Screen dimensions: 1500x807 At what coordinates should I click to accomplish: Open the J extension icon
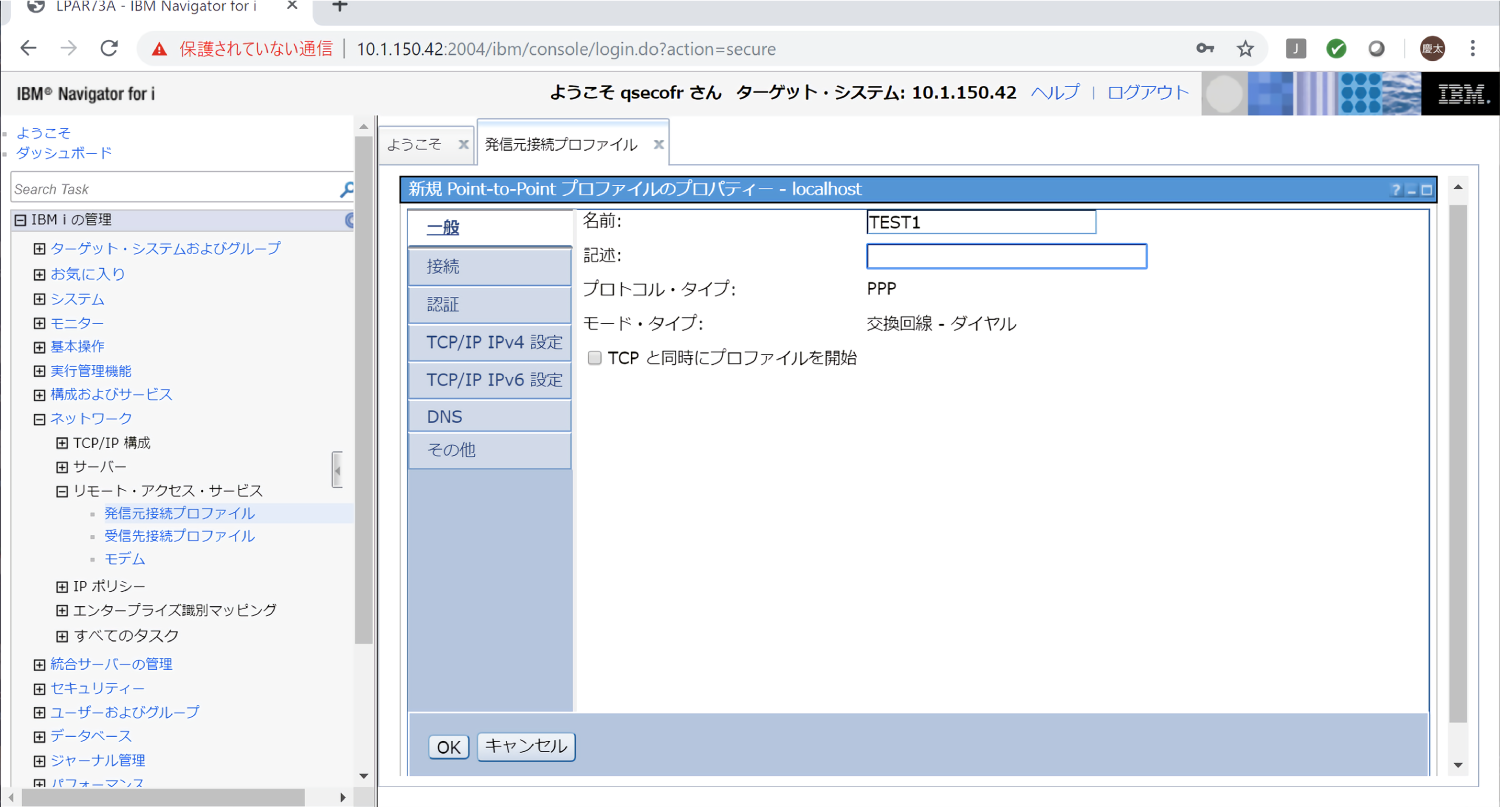[x=1296, y=48]
